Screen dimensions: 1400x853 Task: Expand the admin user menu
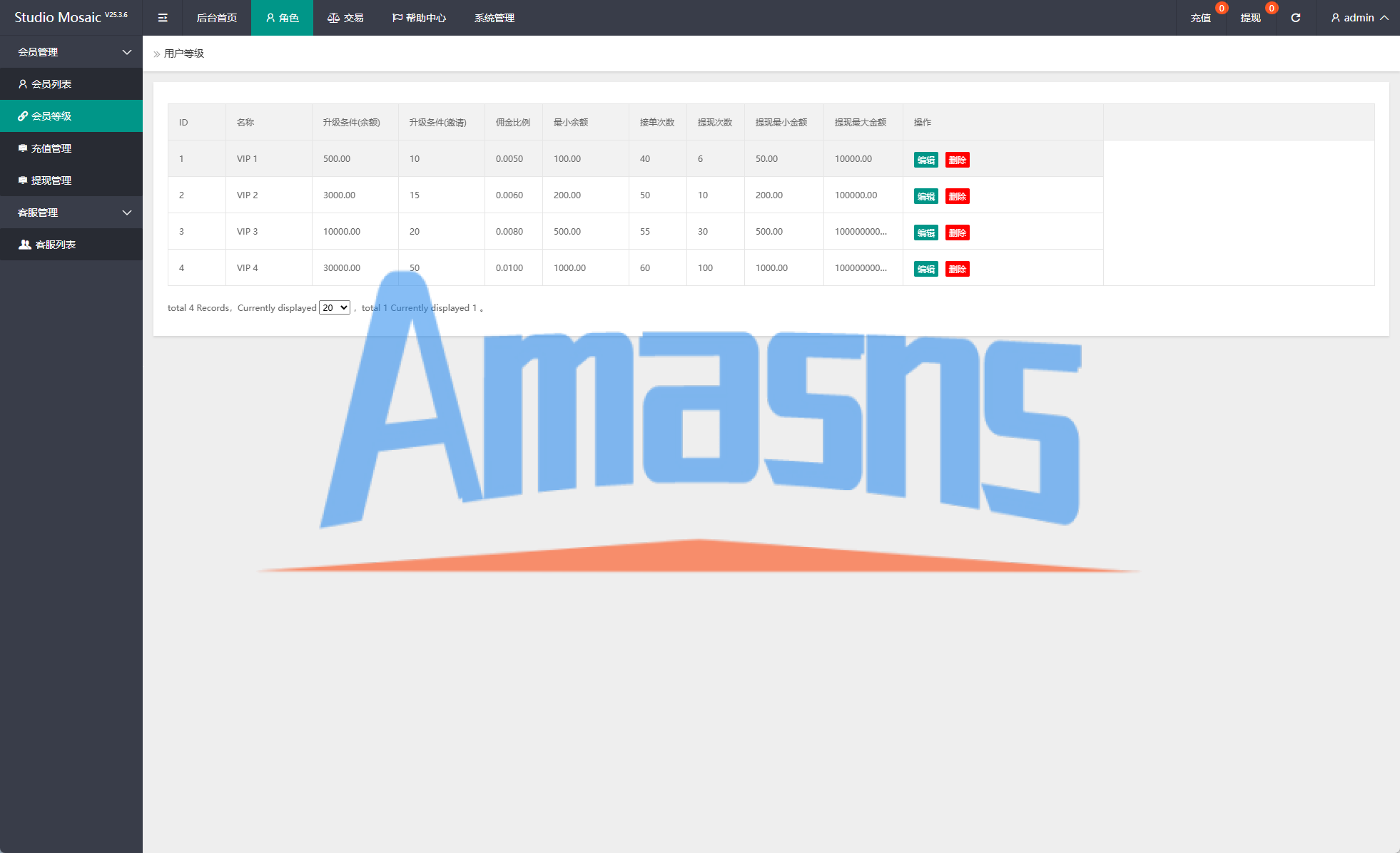click(x=1359, y=18)
